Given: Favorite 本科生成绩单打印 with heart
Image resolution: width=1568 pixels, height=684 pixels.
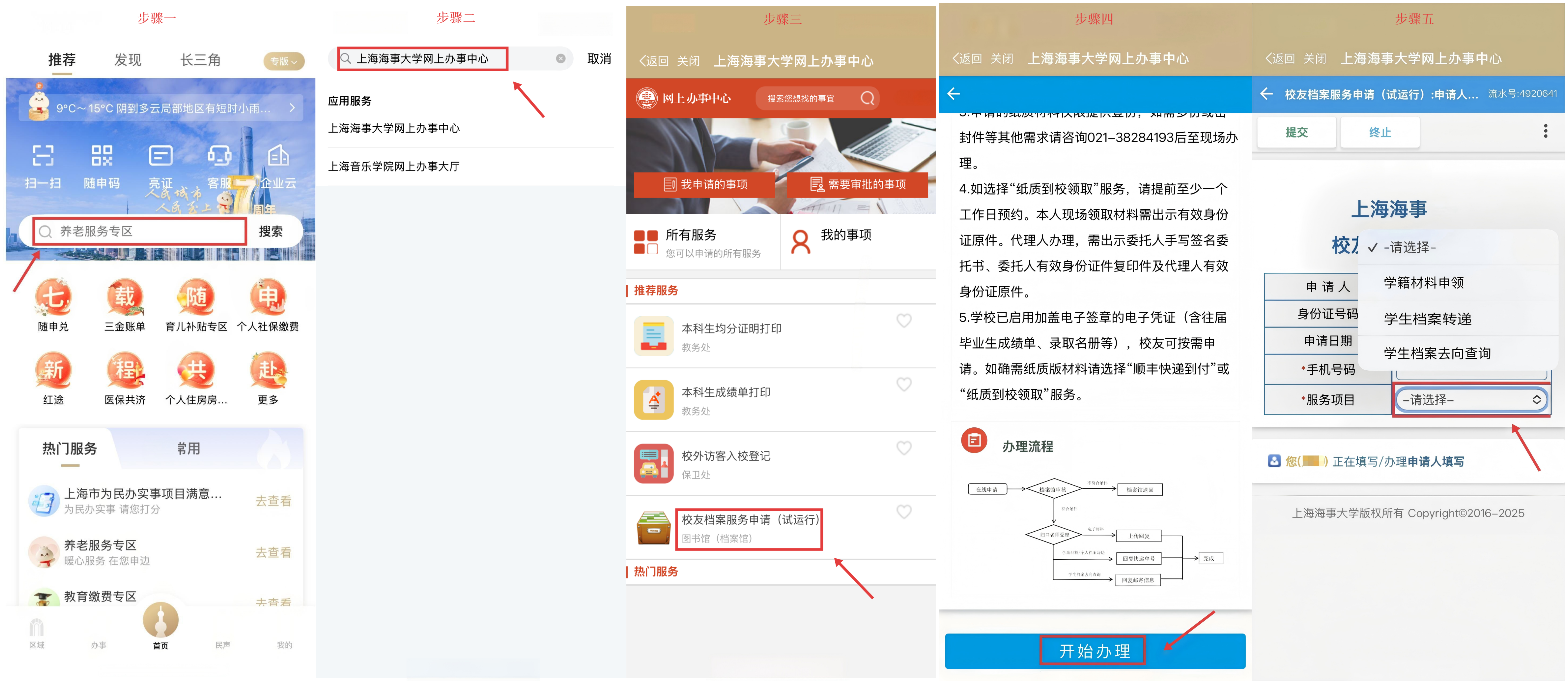Looking at the screenshot, I should coord(904,384).
